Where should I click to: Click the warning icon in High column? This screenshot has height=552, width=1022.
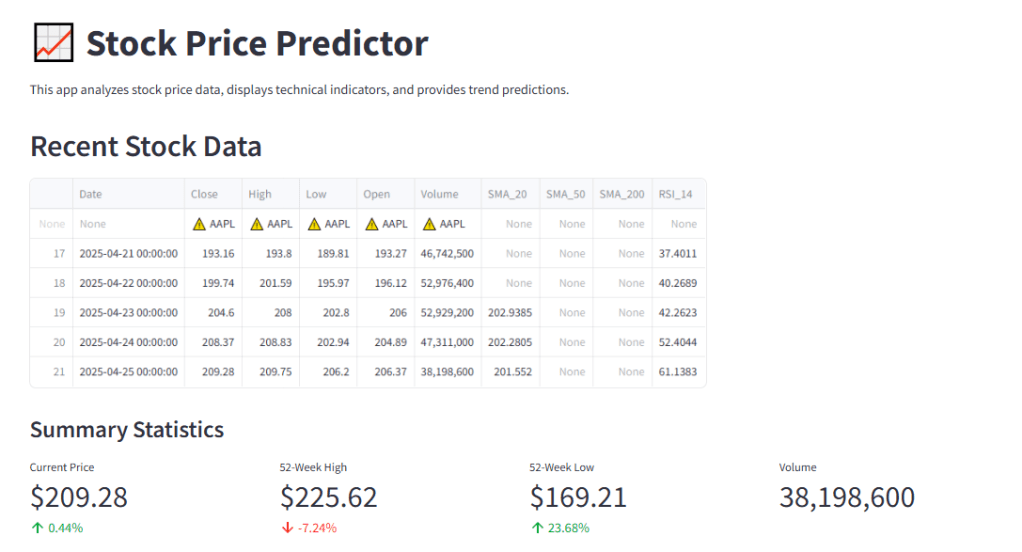257,224
